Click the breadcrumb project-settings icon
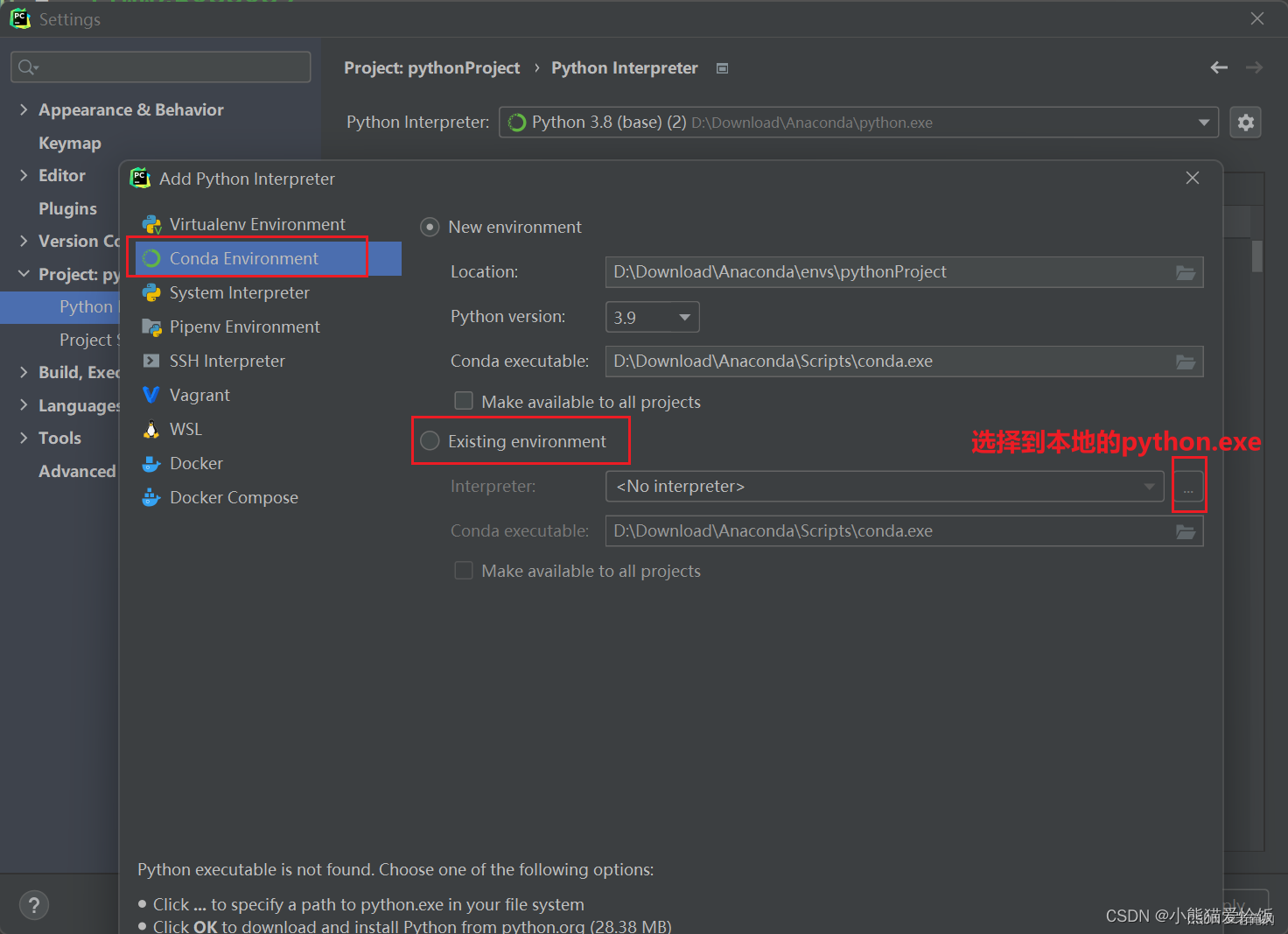The image size is (1288, 934). coord(722,68)
